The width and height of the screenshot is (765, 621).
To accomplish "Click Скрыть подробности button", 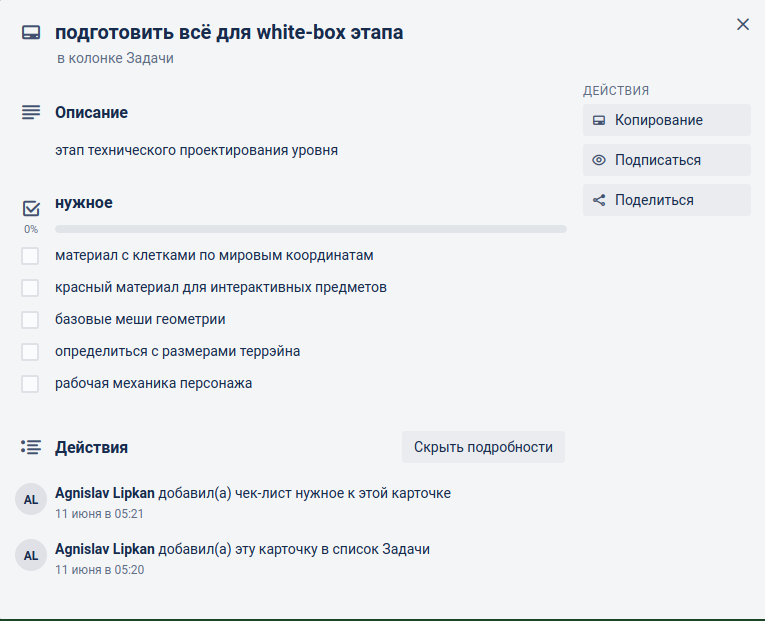I will coord(483,447).
